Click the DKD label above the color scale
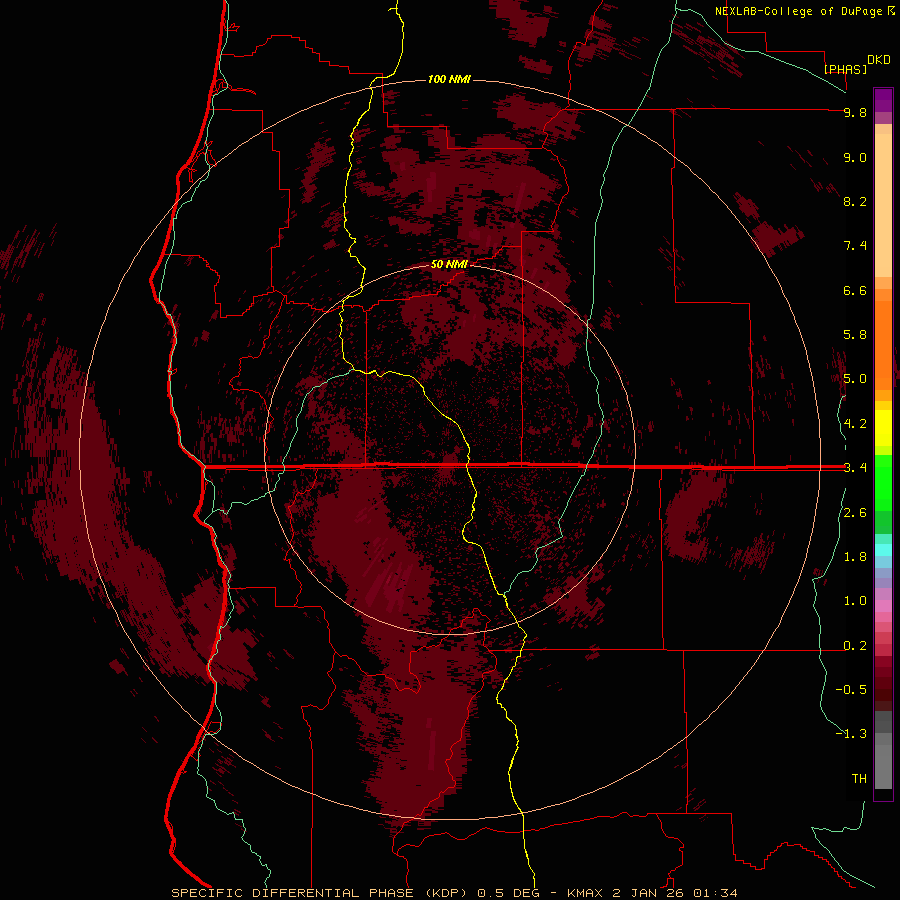Image resolution: width=900 pixels, height=900 pixels. pos(879,60)
